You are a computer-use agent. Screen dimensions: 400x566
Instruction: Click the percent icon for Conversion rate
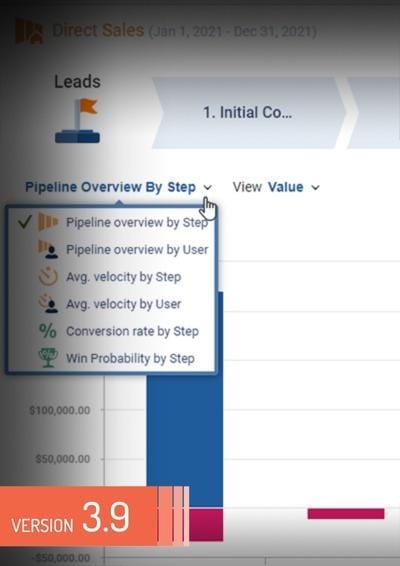coord(48,331)
